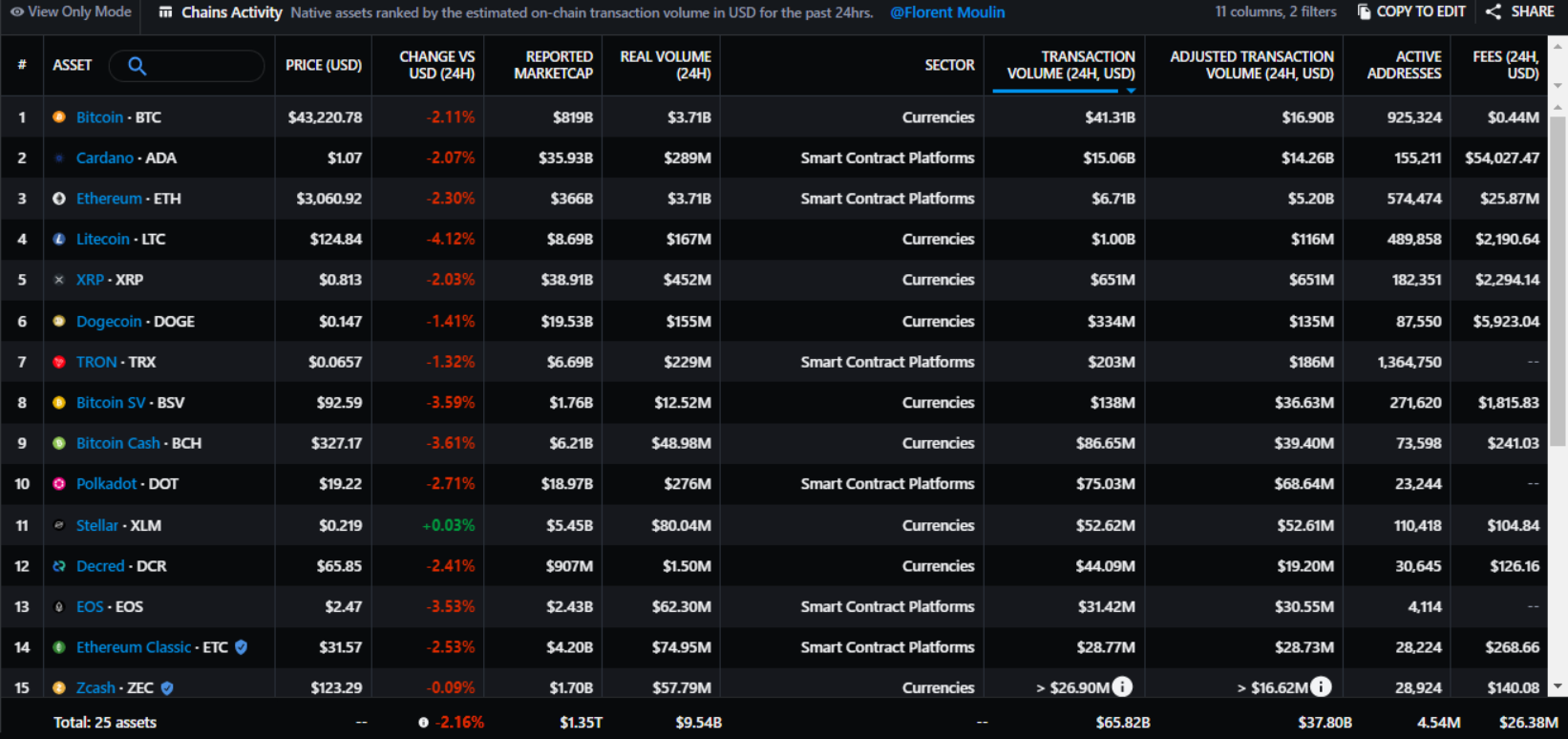Image resolution: width=1568 pixels, height=739 pixels.
Task: Click View Only Mode label
Action: [80, 12]
